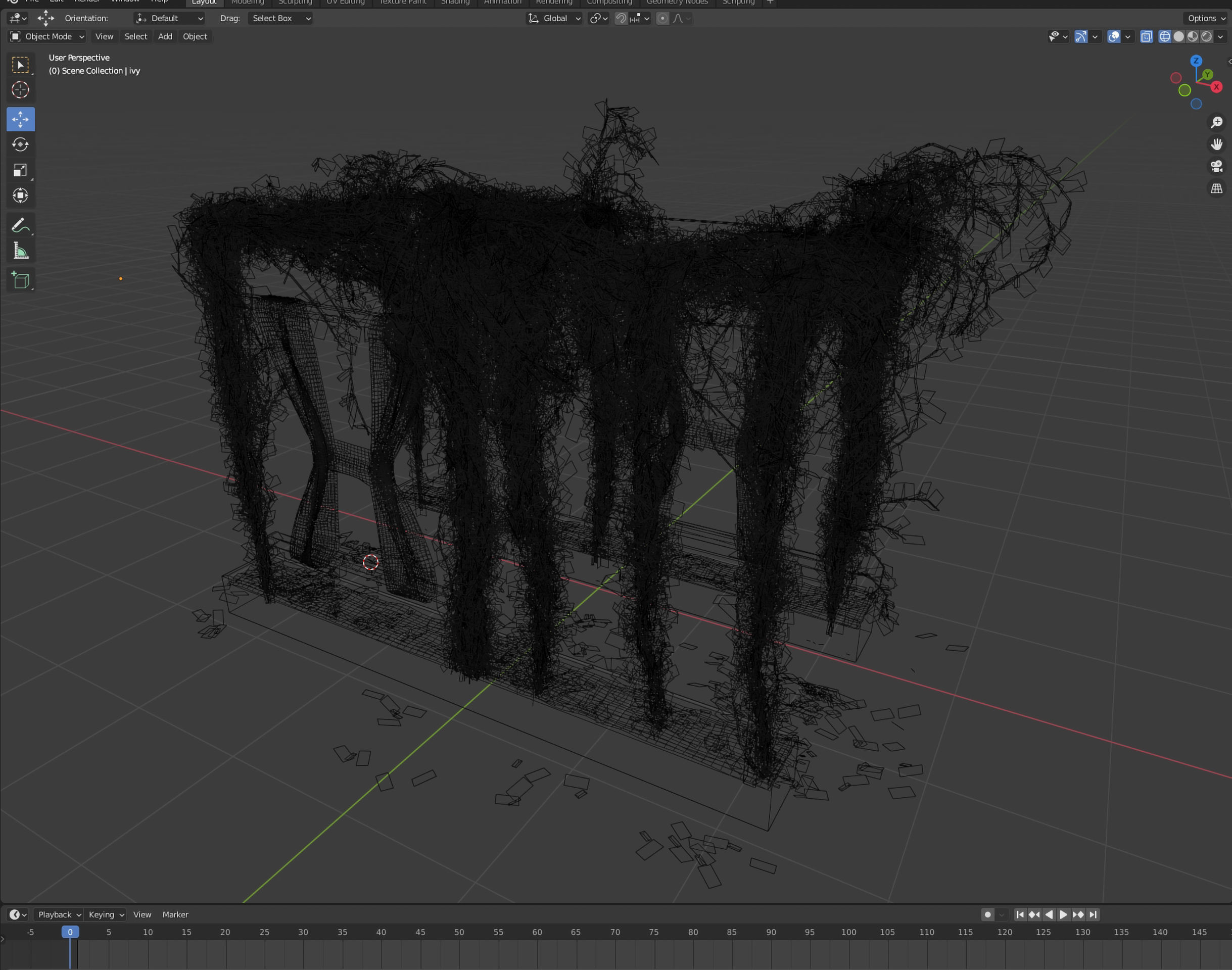Select the Move tool

tap(20, 119)
